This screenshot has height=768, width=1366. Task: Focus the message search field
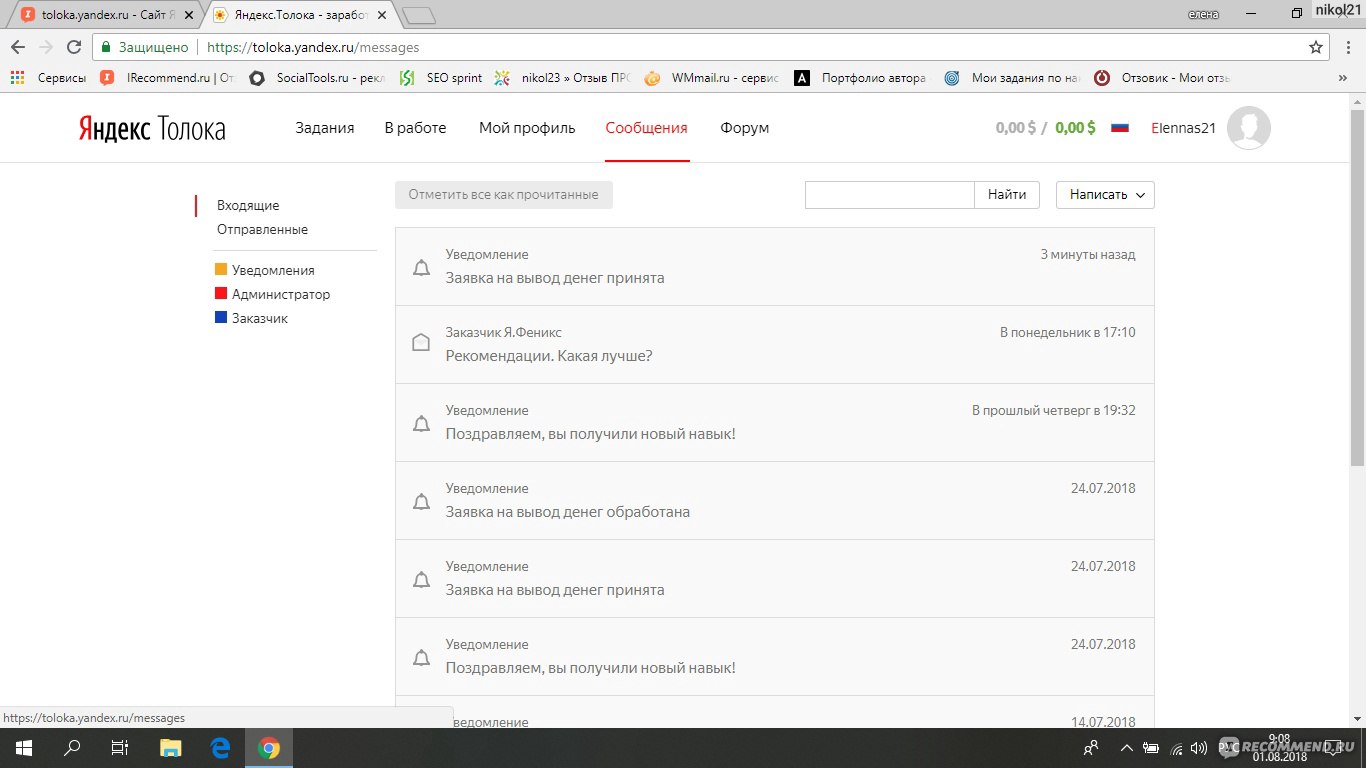(890, 195)
